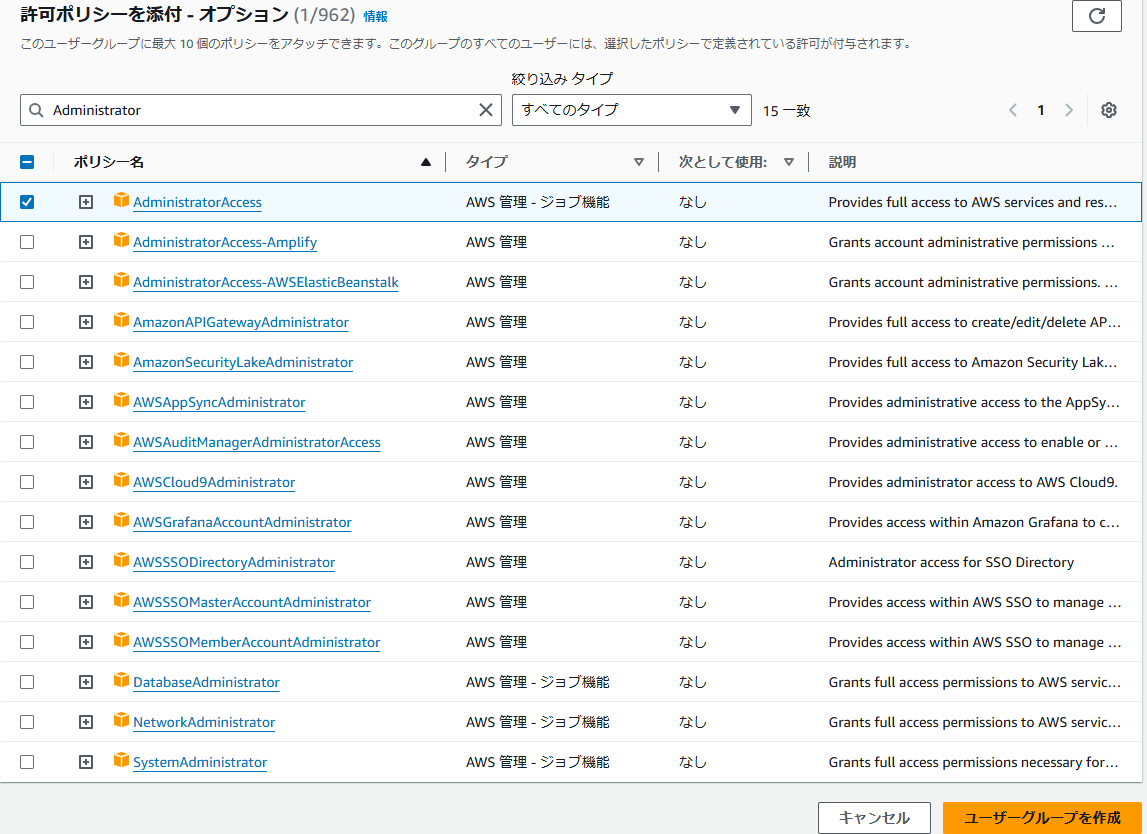
Task: Open 次として使用 column filter triangle
Action: (x=789, y=162)
